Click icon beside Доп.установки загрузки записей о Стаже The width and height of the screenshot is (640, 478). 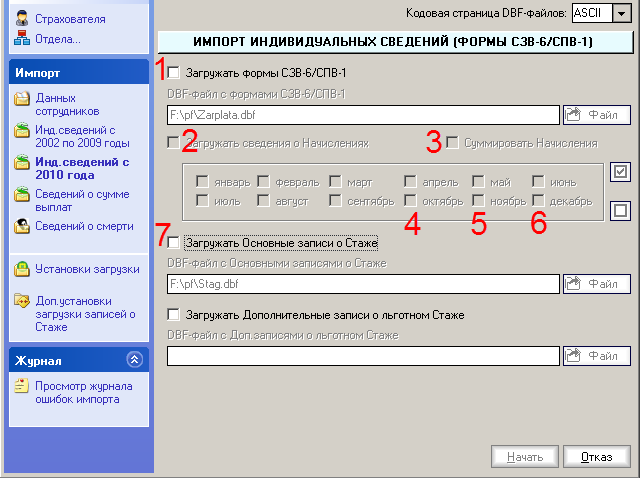(22, 301)
